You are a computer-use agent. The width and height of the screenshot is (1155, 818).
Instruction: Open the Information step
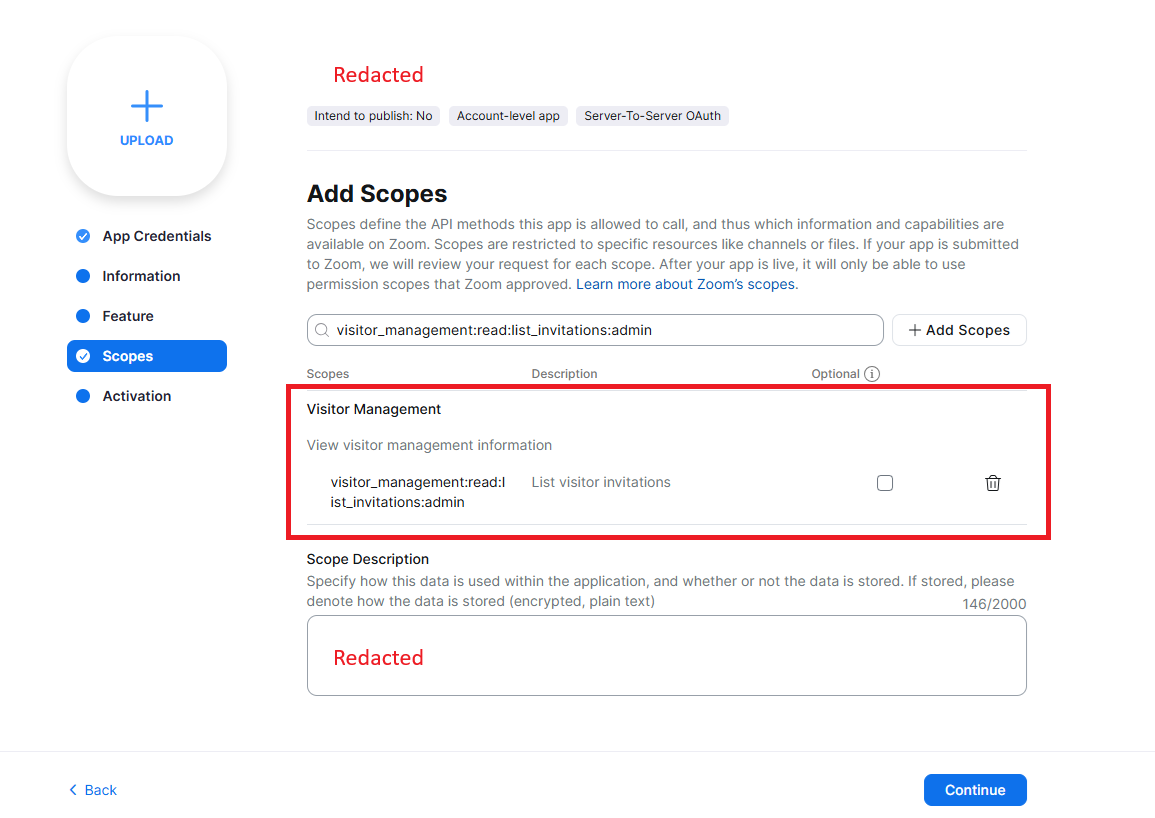(x=141, y=276)
